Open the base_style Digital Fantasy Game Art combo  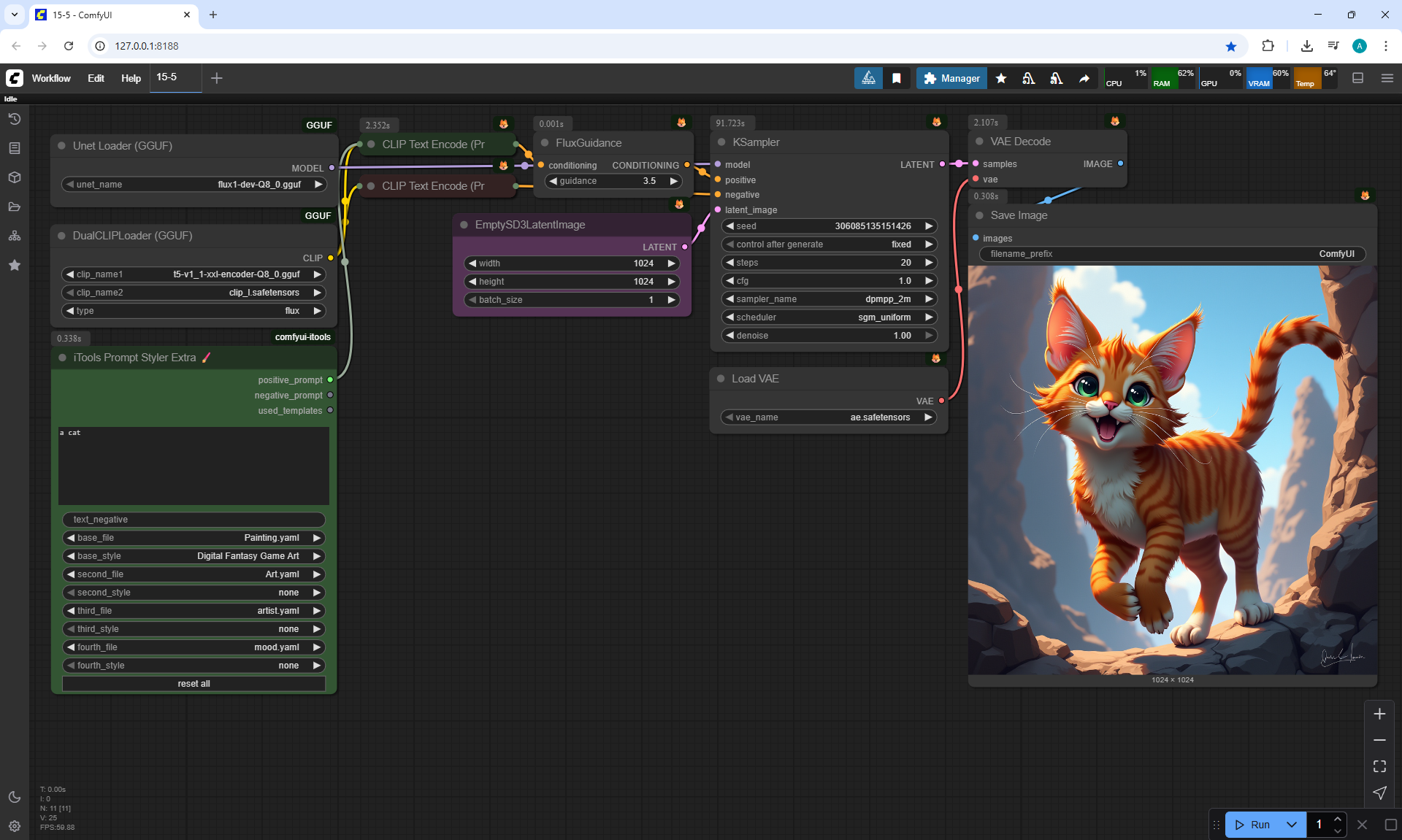194,556
